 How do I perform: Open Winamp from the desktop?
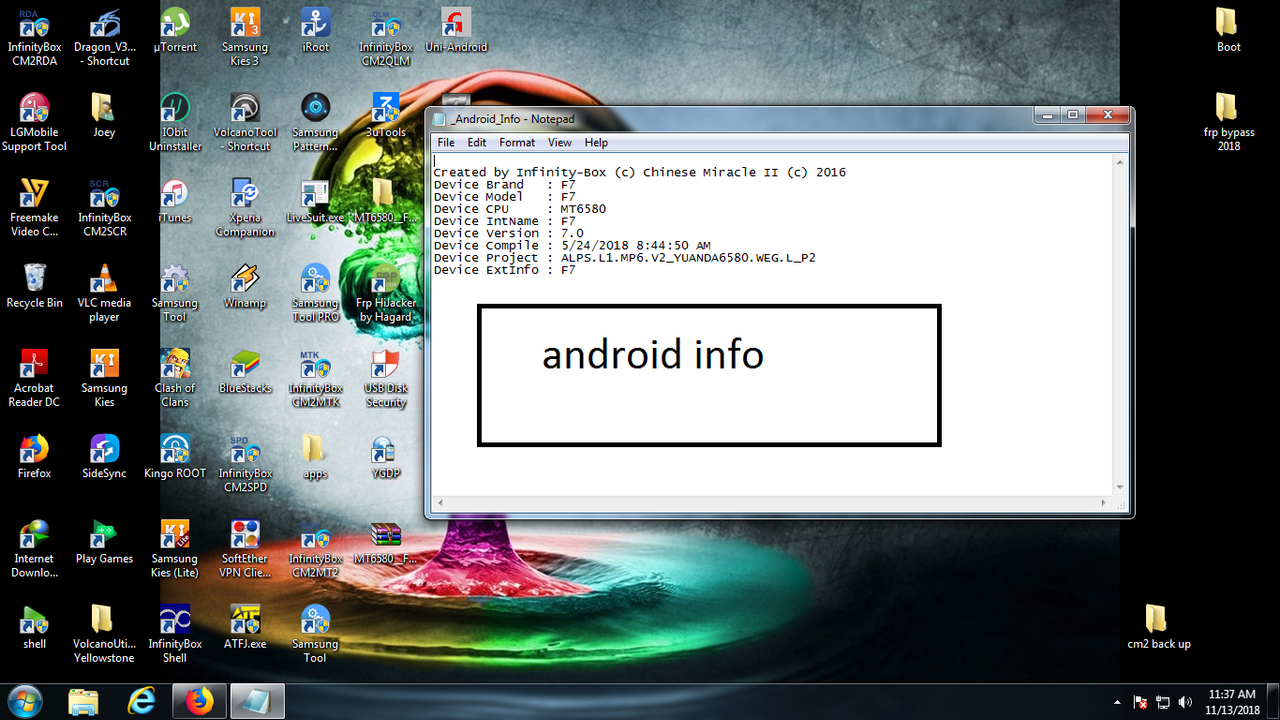(245, 285)
